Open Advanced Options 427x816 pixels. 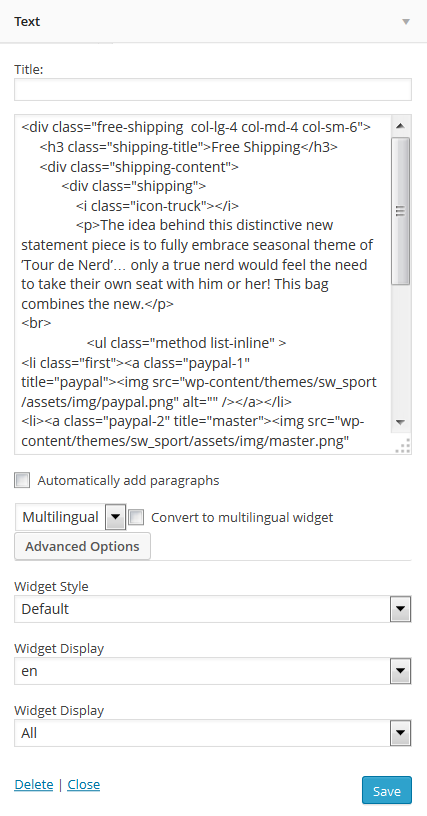tap(82, 546)
